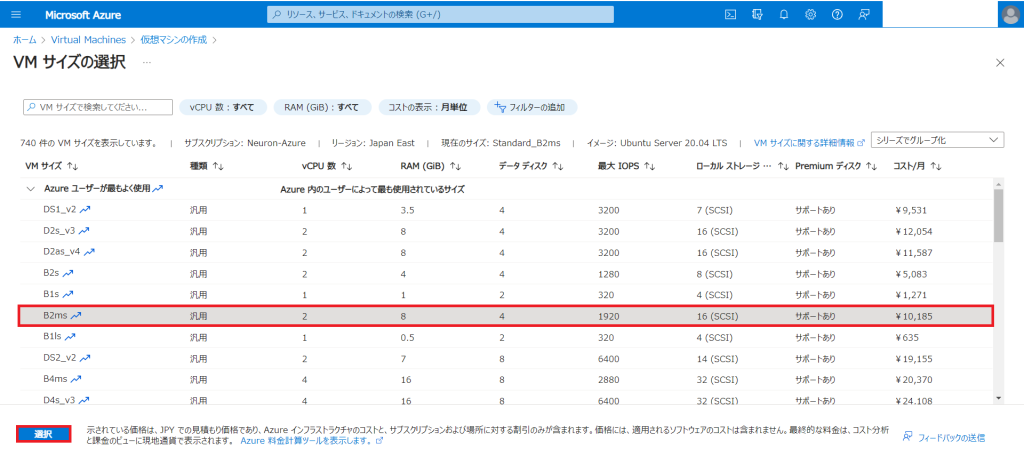Click the 選択 button
The height and width of the screenshot is (464, 1024).
pos(43,435)
